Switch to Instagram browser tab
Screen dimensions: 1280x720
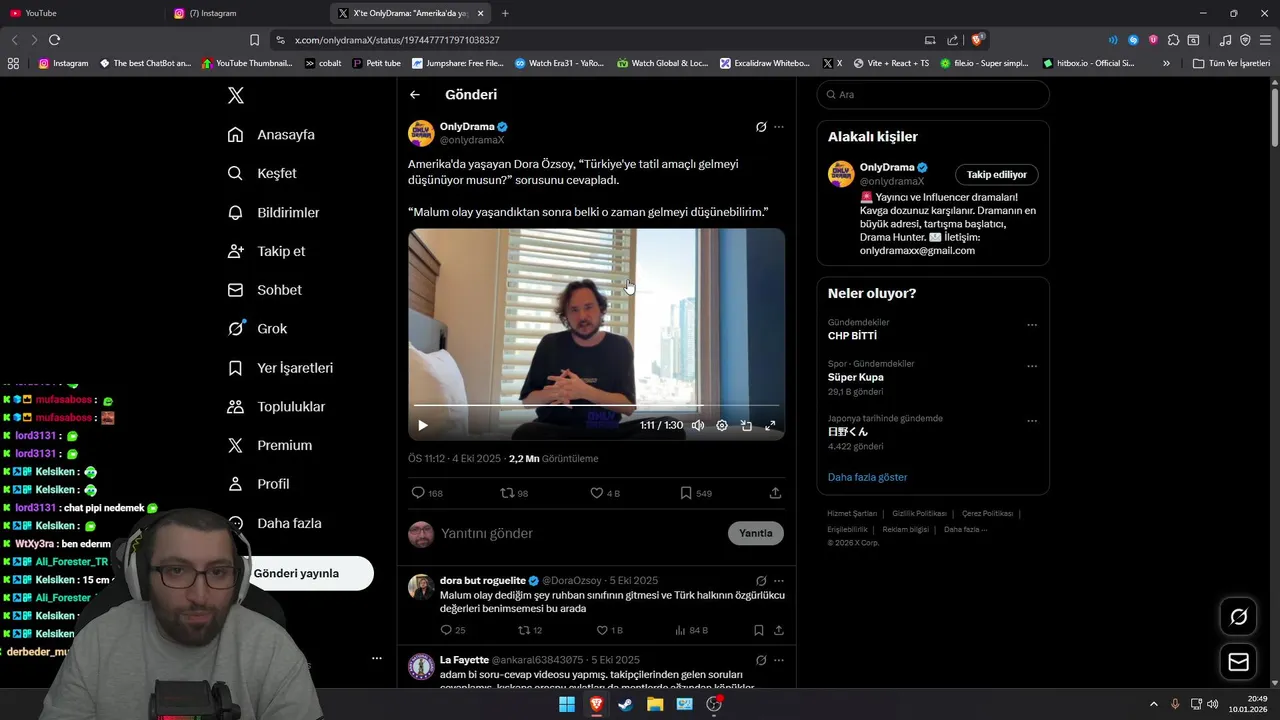click(x=245, y=13)
